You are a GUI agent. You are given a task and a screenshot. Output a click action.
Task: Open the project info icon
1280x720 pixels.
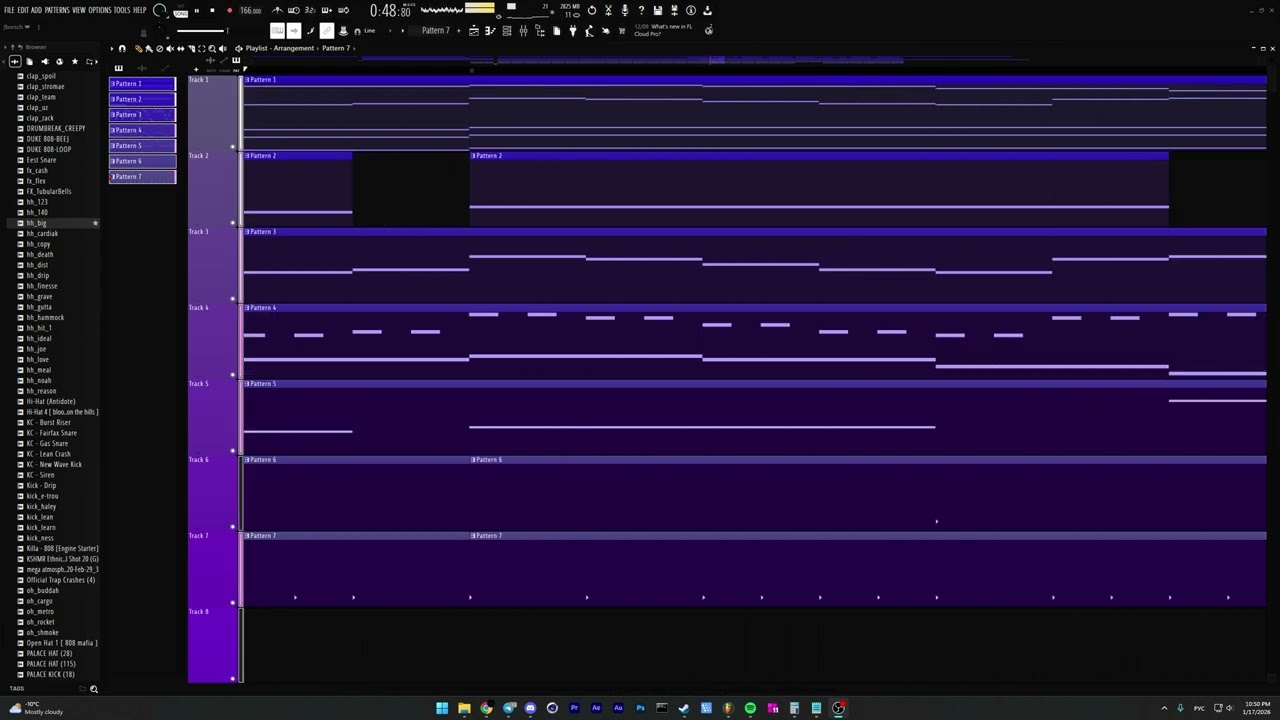(690, 10)
